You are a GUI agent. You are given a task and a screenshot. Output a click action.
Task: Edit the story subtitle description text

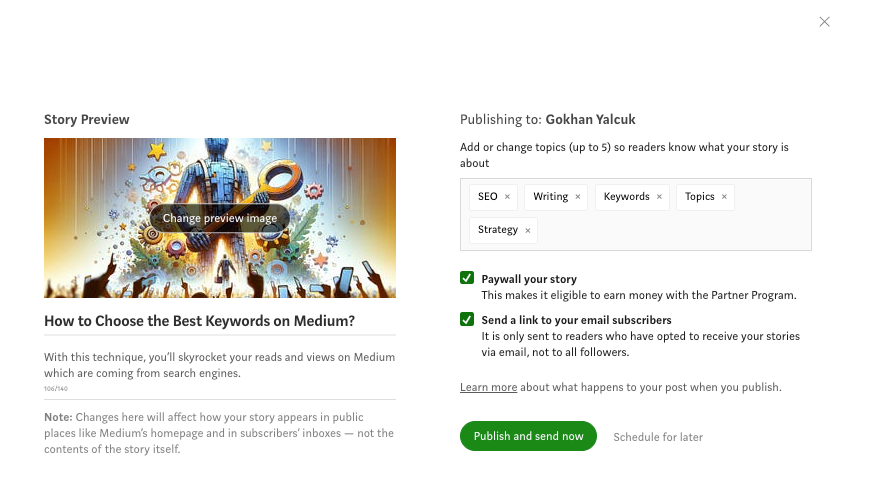[220, 365]
